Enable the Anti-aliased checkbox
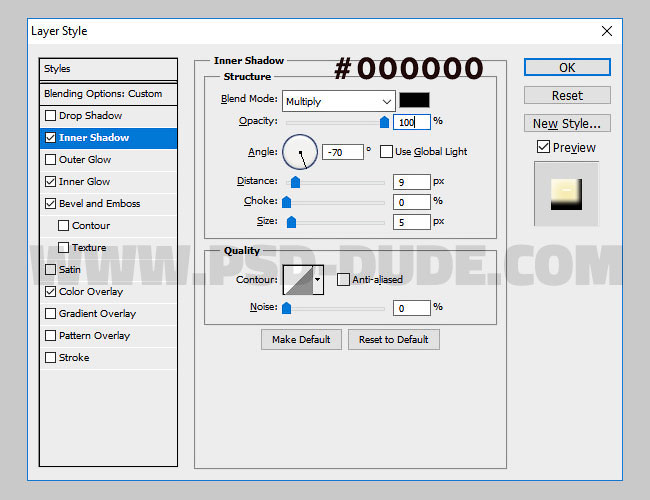The height and width of the screenshot is (500, 650). pos(343,279)
